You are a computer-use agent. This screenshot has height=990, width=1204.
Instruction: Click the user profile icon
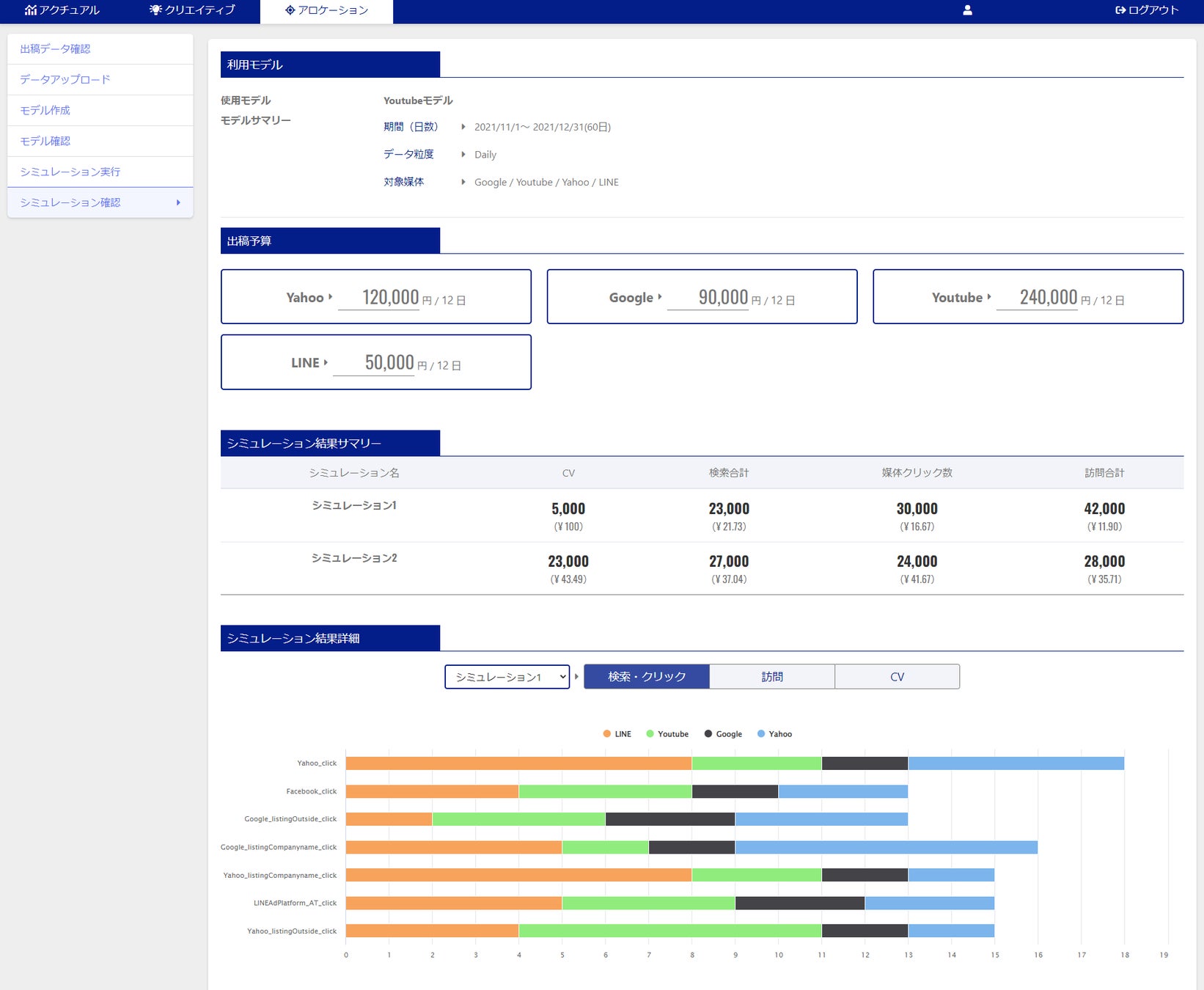coord(967,10)
